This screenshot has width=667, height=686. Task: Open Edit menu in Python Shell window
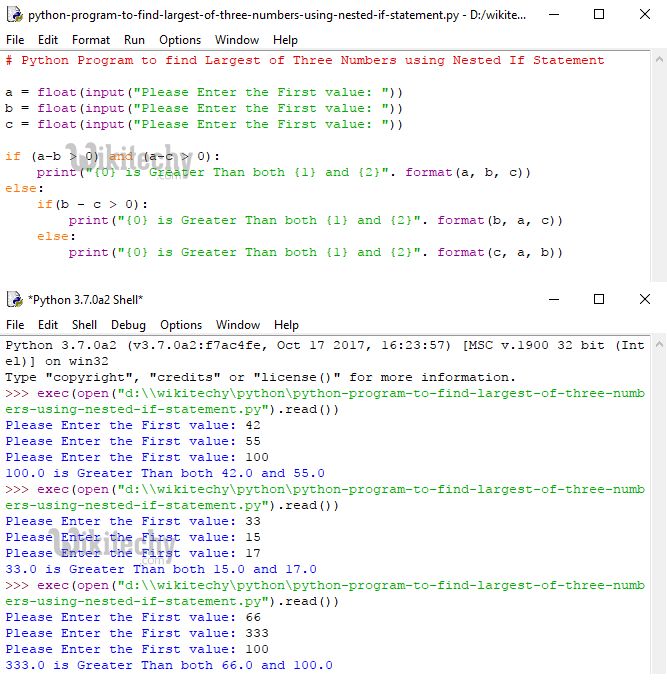pos(48,325)
